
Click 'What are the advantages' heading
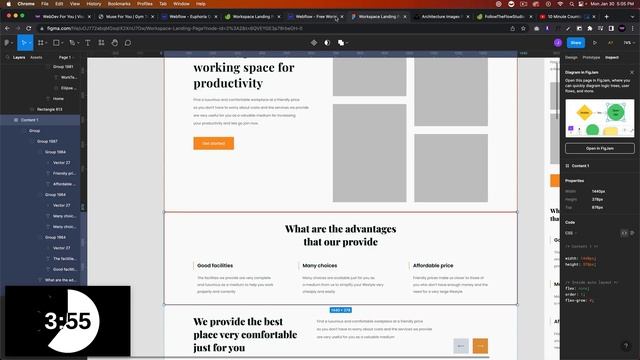click(340, 229)
